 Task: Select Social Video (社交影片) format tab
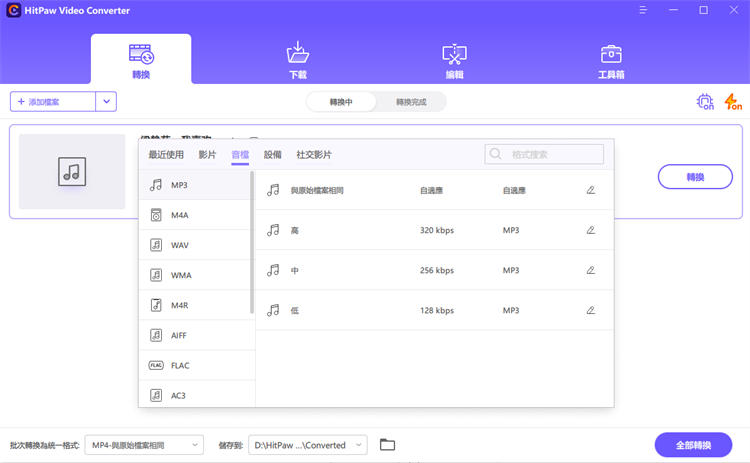coord(314,154)
